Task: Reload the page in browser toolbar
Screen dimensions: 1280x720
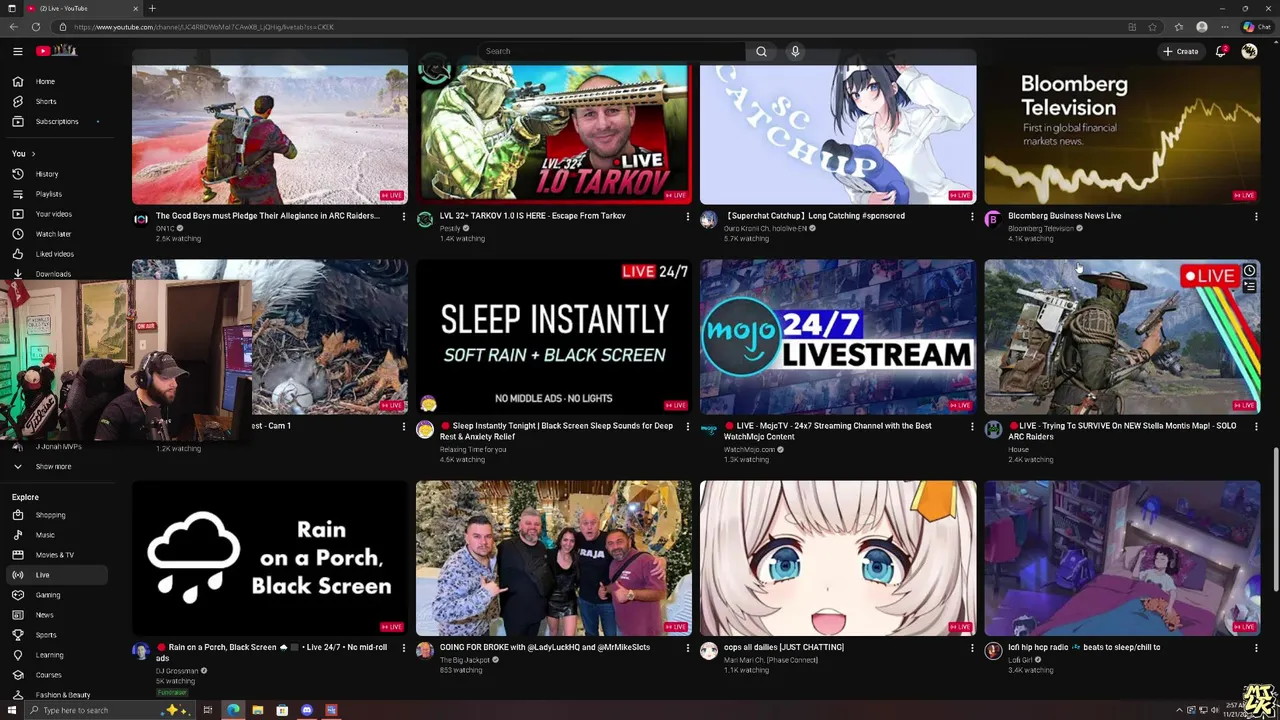Action: click(x=36, y=27)
